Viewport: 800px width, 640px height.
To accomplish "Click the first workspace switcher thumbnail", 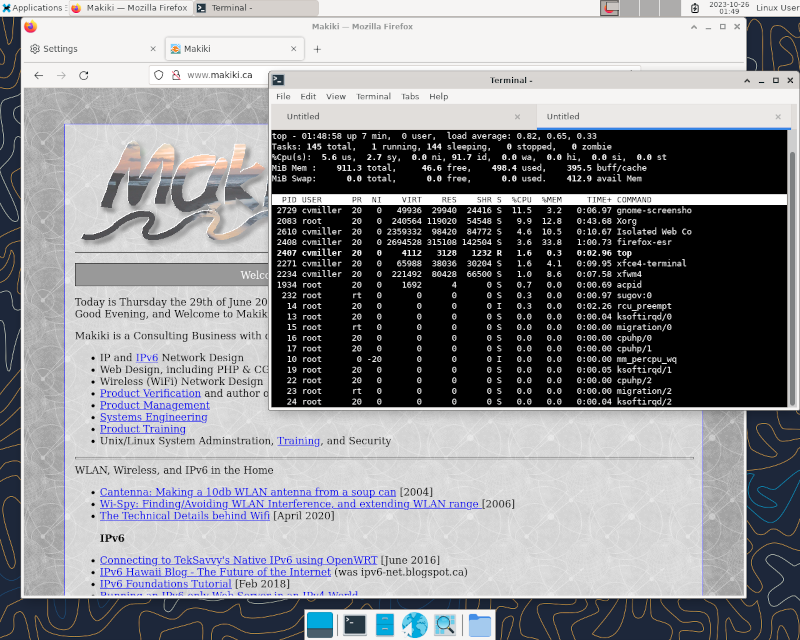I will pyautogui.click(x=609, y=8).
